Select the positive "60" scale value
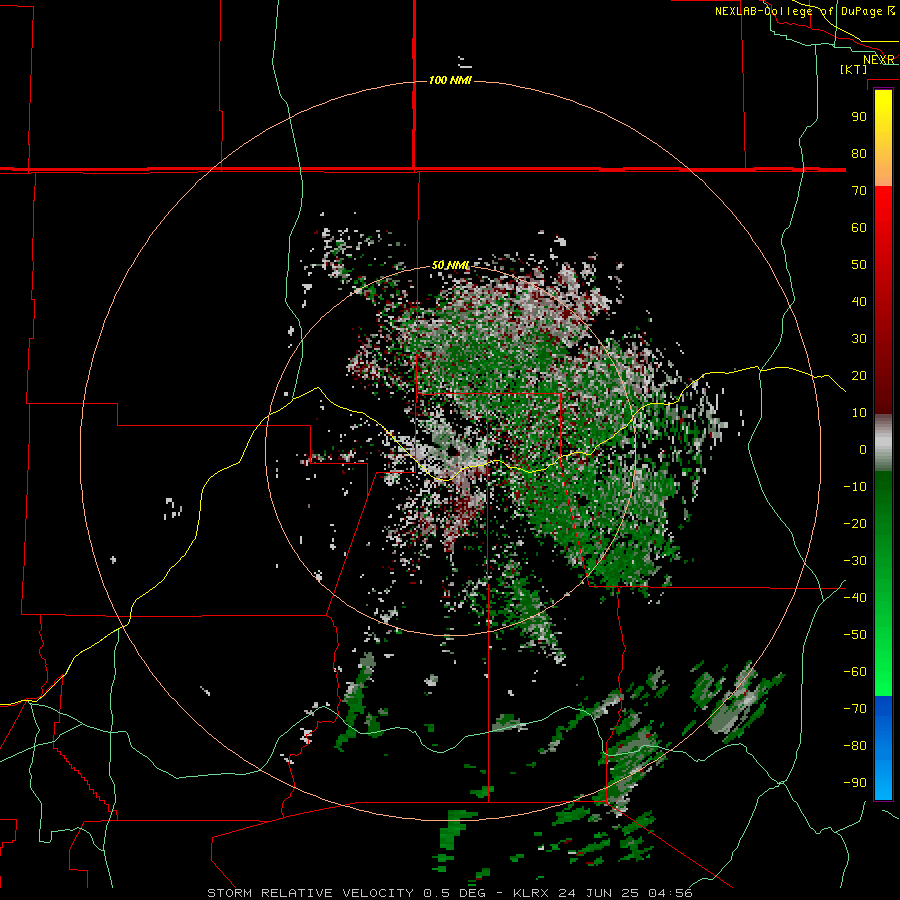 859,227
